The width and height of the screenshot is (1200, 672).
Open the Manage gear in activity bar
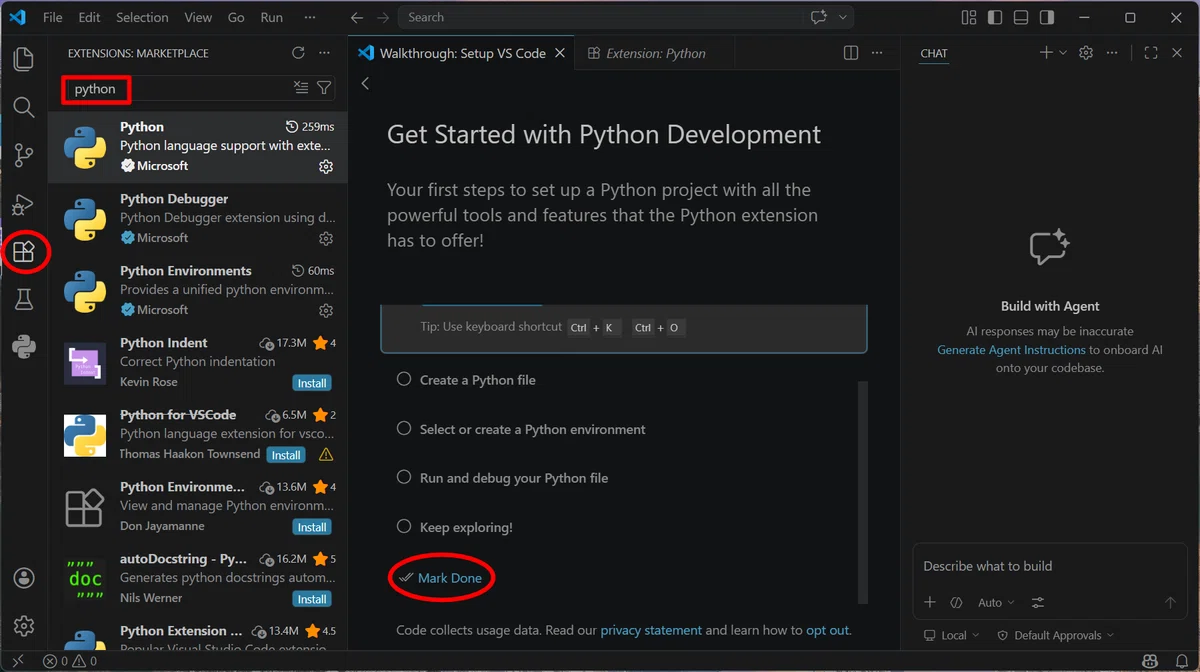(24, 626)
